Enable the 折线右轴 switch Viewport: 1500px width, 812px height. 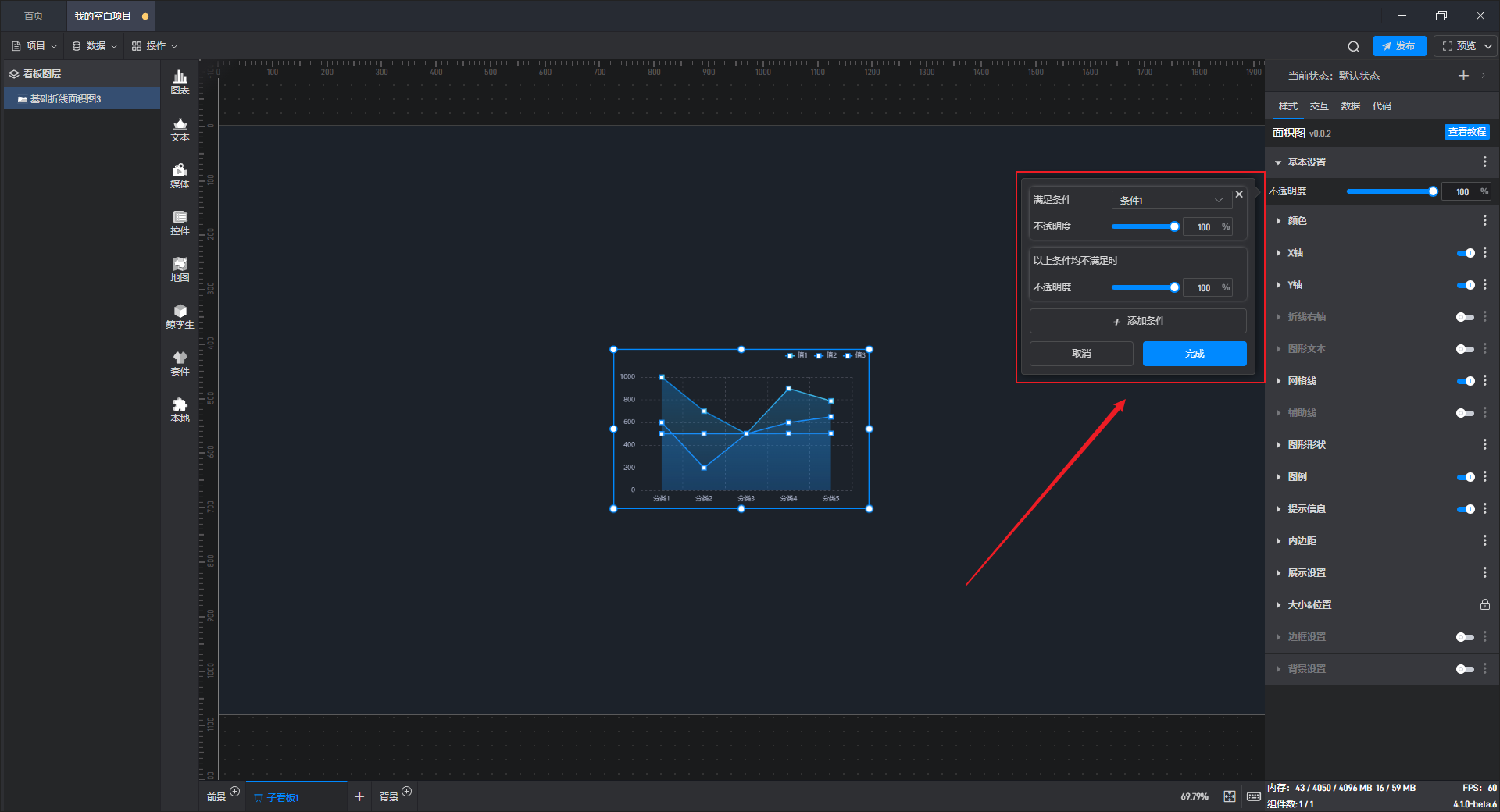tap(1466, 317)
